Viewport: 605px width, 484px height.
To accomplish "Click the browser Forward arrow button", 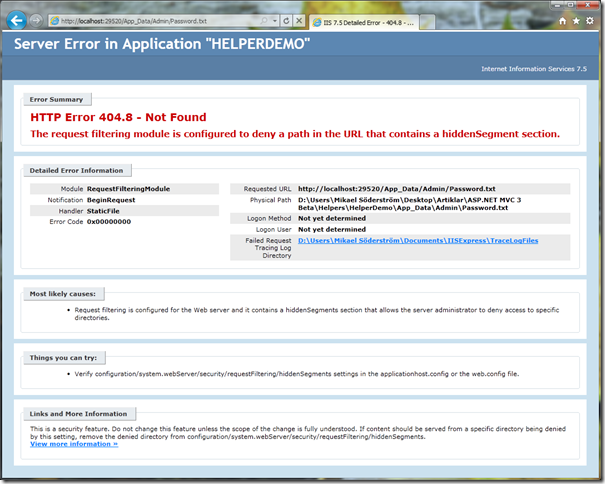I will tap(36, 20).
